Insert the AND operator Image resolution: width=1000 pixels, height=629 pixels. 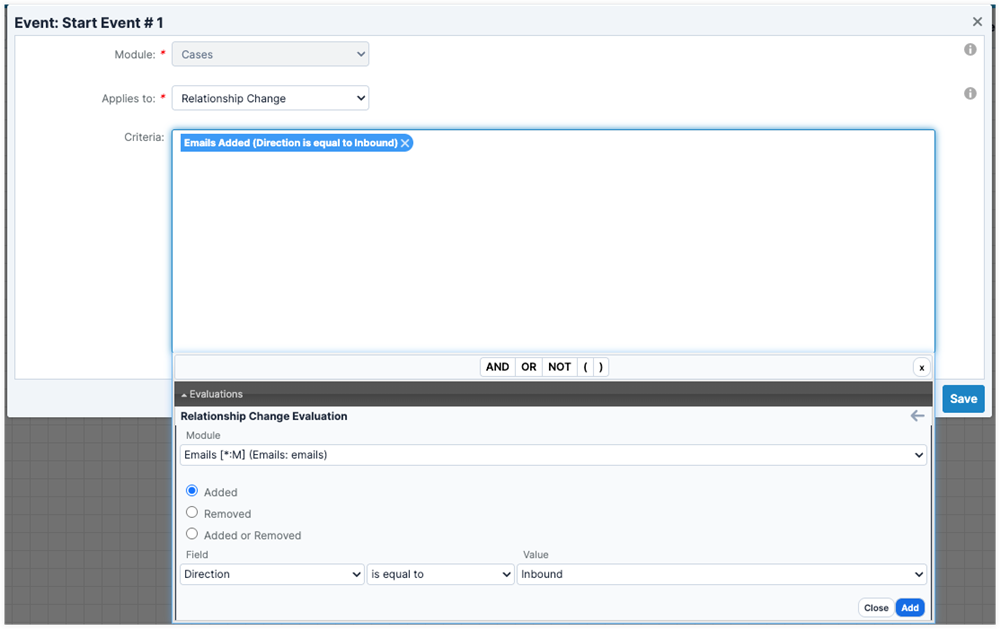[x=497, y=367]
